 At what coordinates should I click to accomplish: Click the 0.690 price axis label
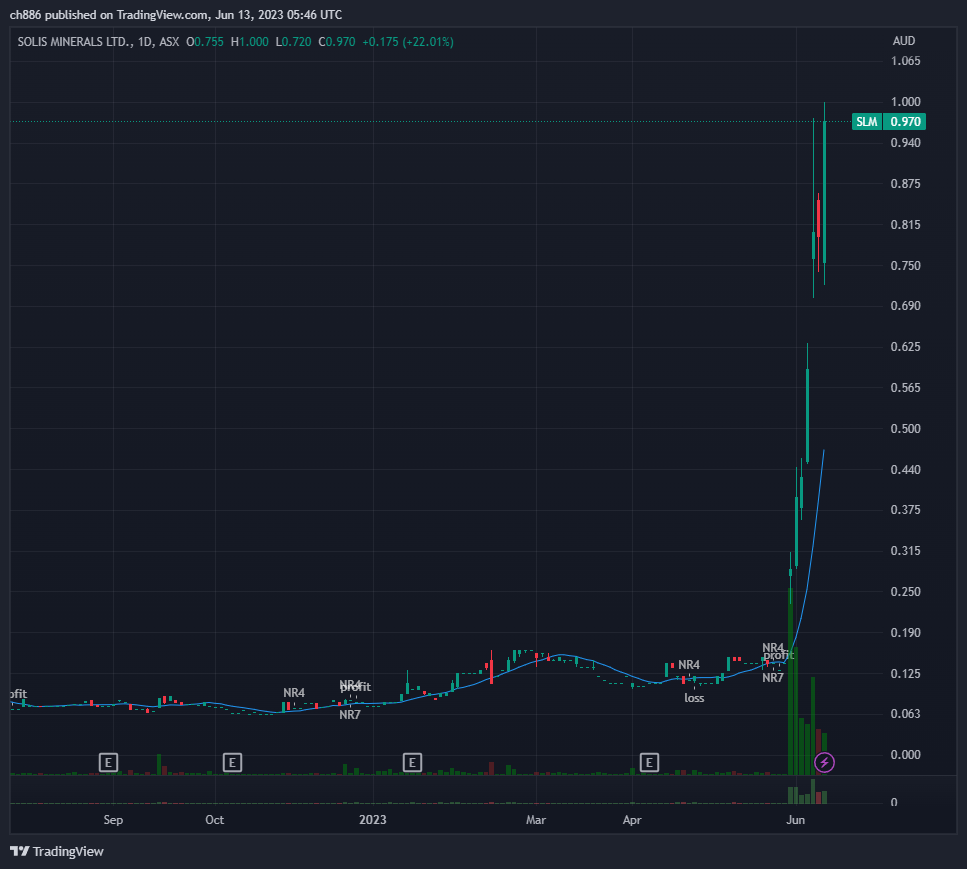click(905, 306)
